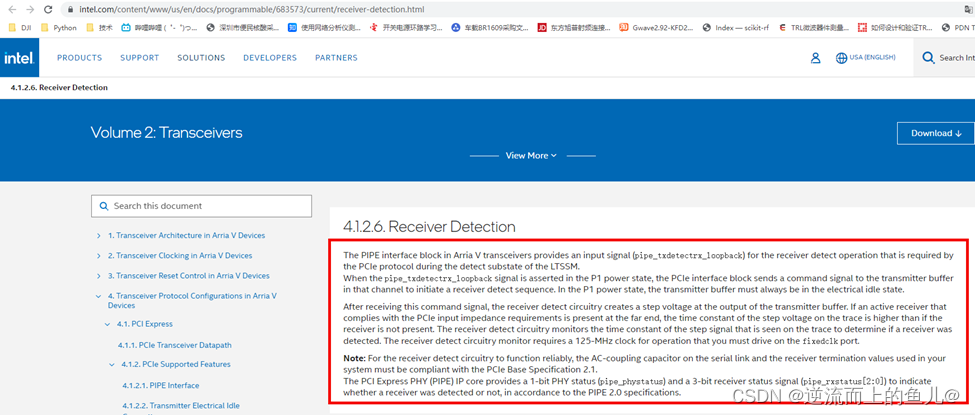Open the PARTNERS menu
The height and width of the screenshot is (415, 975).
coord(336,58)
